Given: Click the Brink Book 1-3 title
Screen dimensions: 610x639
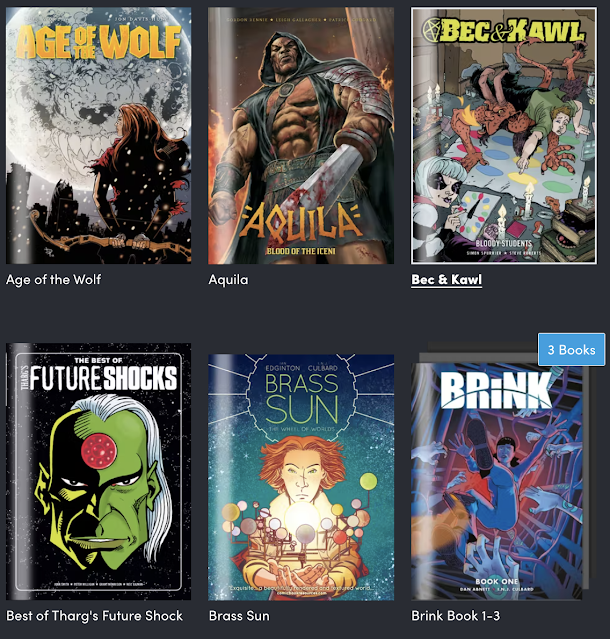Looking at the screenshot, I should pyautogui.click(x=456, y=615).
